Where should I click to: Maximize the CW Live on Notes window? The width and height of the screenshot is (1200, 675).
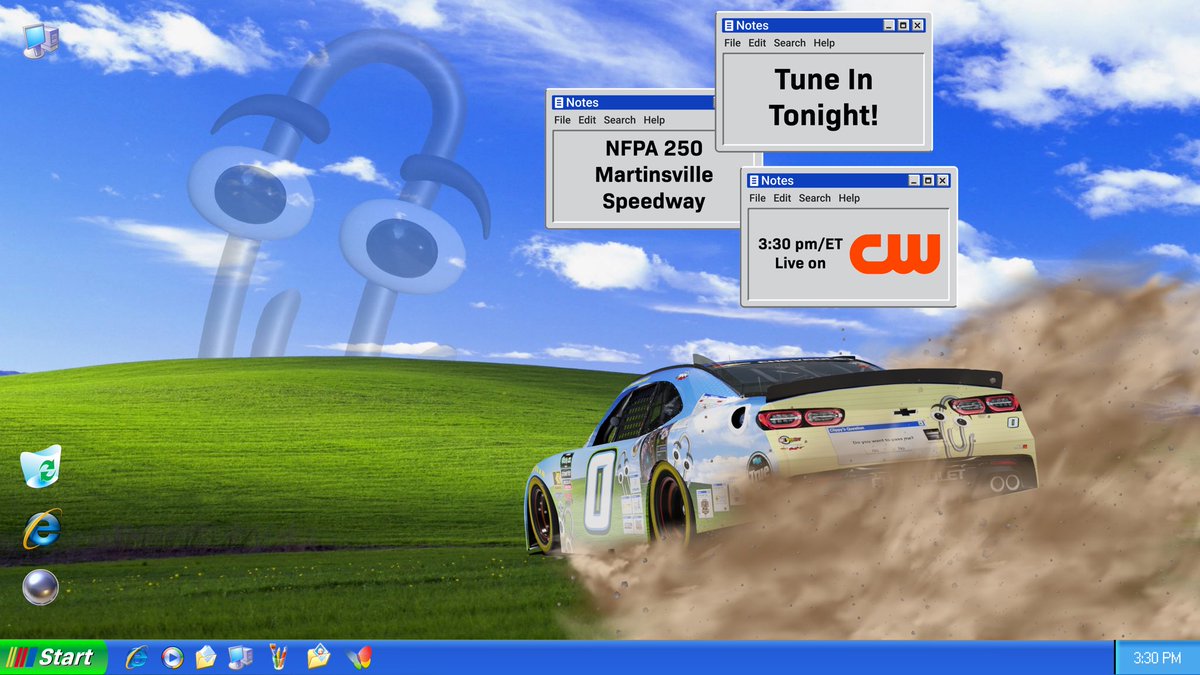928,180
